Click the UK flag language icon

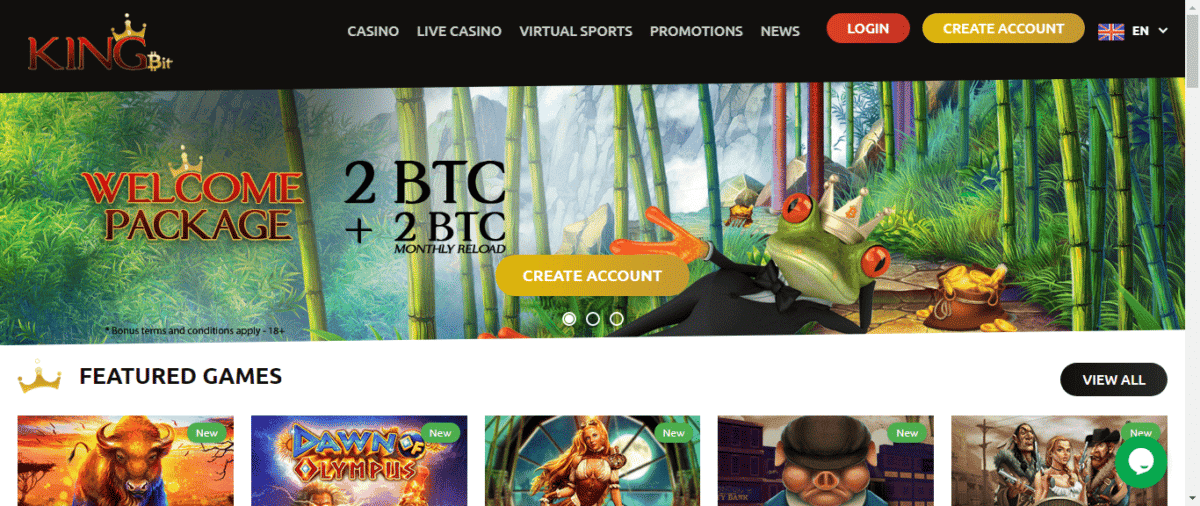coord(1111,31)
